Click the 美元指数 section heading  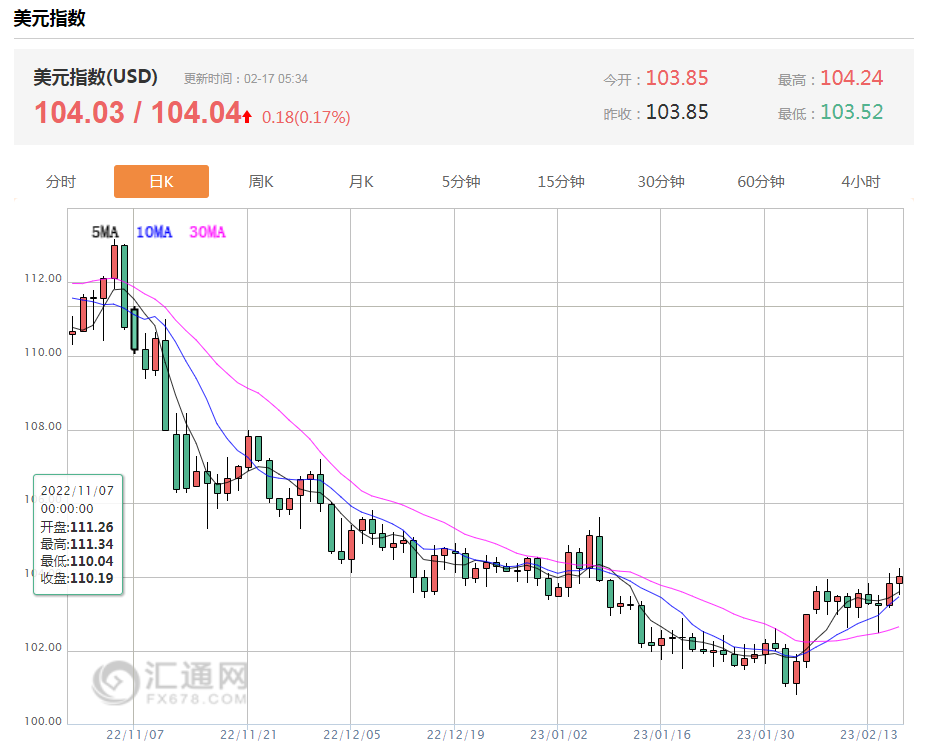tap(49, 18)
